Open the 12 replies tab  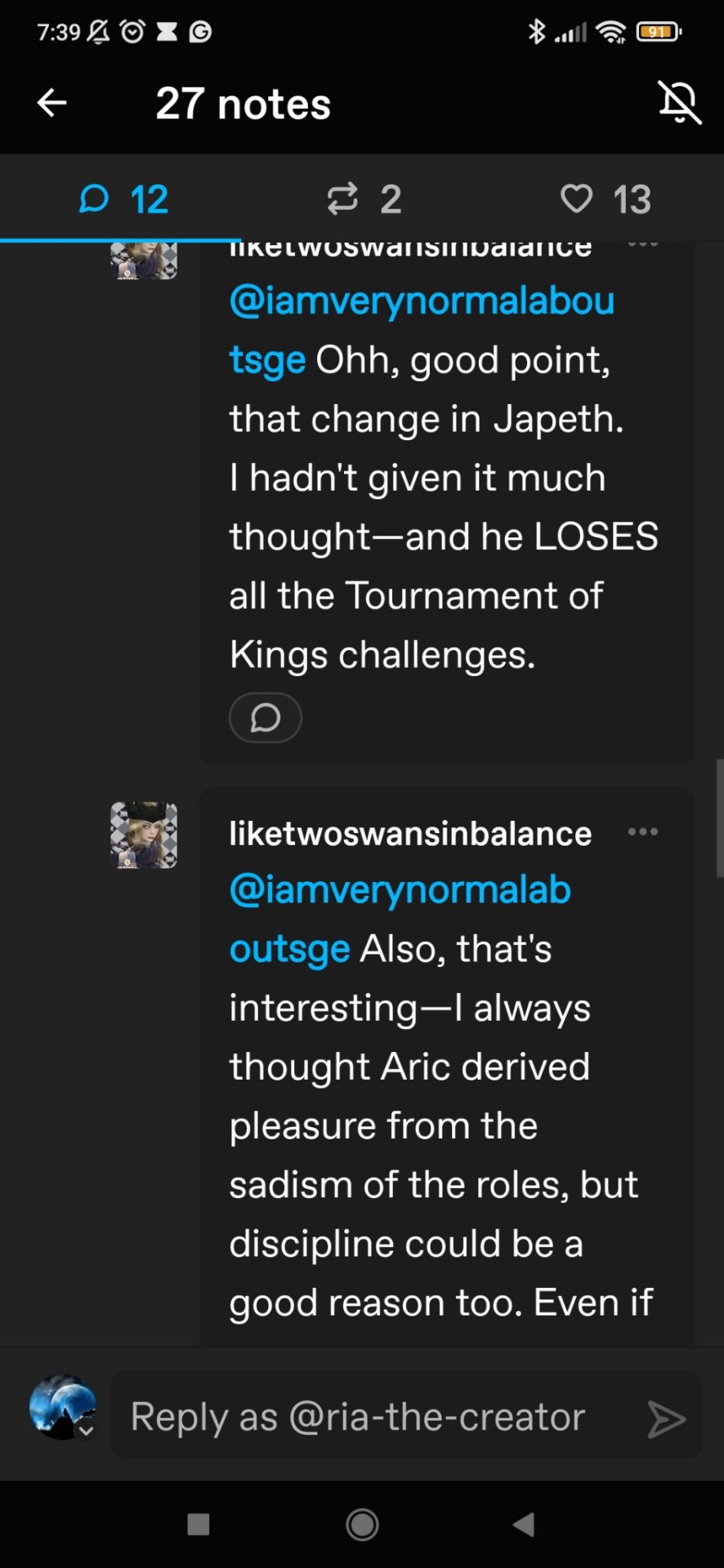pos(123,199)
